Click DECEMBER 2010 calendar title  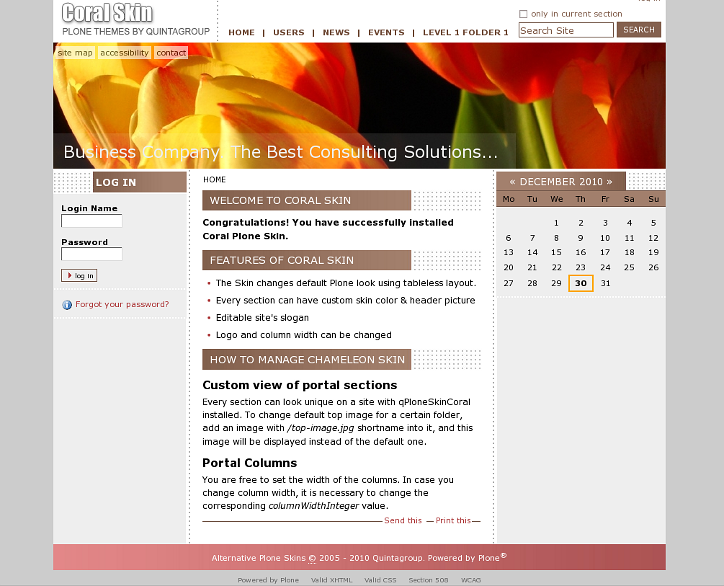561,182
